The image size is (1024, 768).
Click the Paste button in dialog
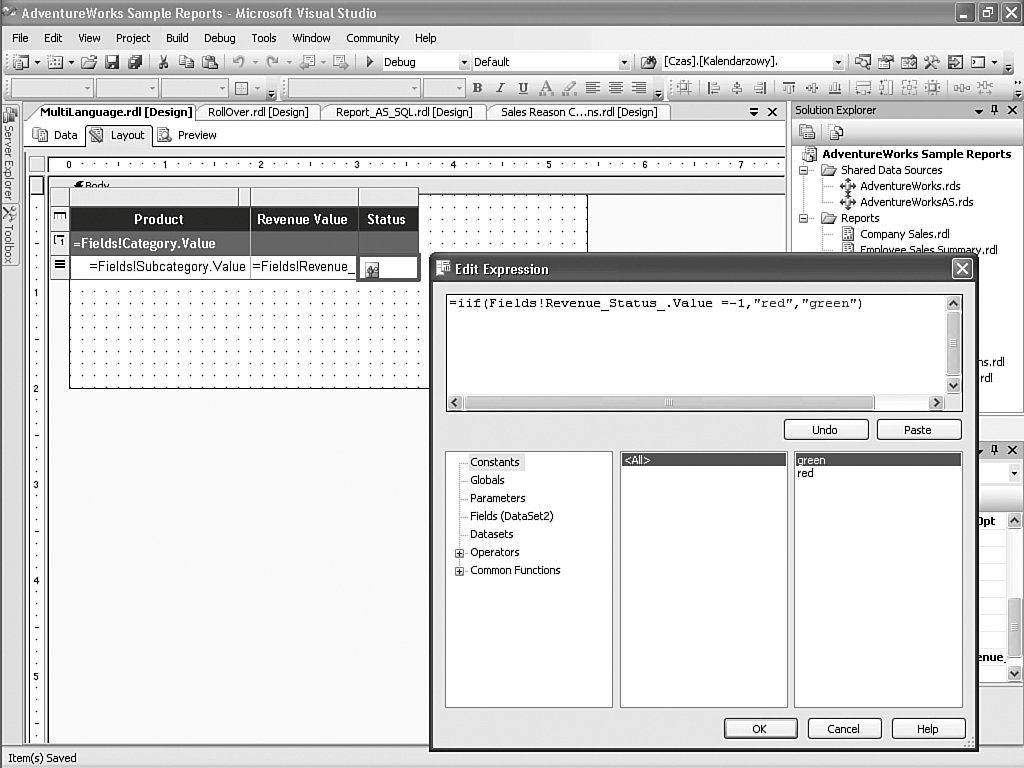pyautogui.click(x=918, y=430)
